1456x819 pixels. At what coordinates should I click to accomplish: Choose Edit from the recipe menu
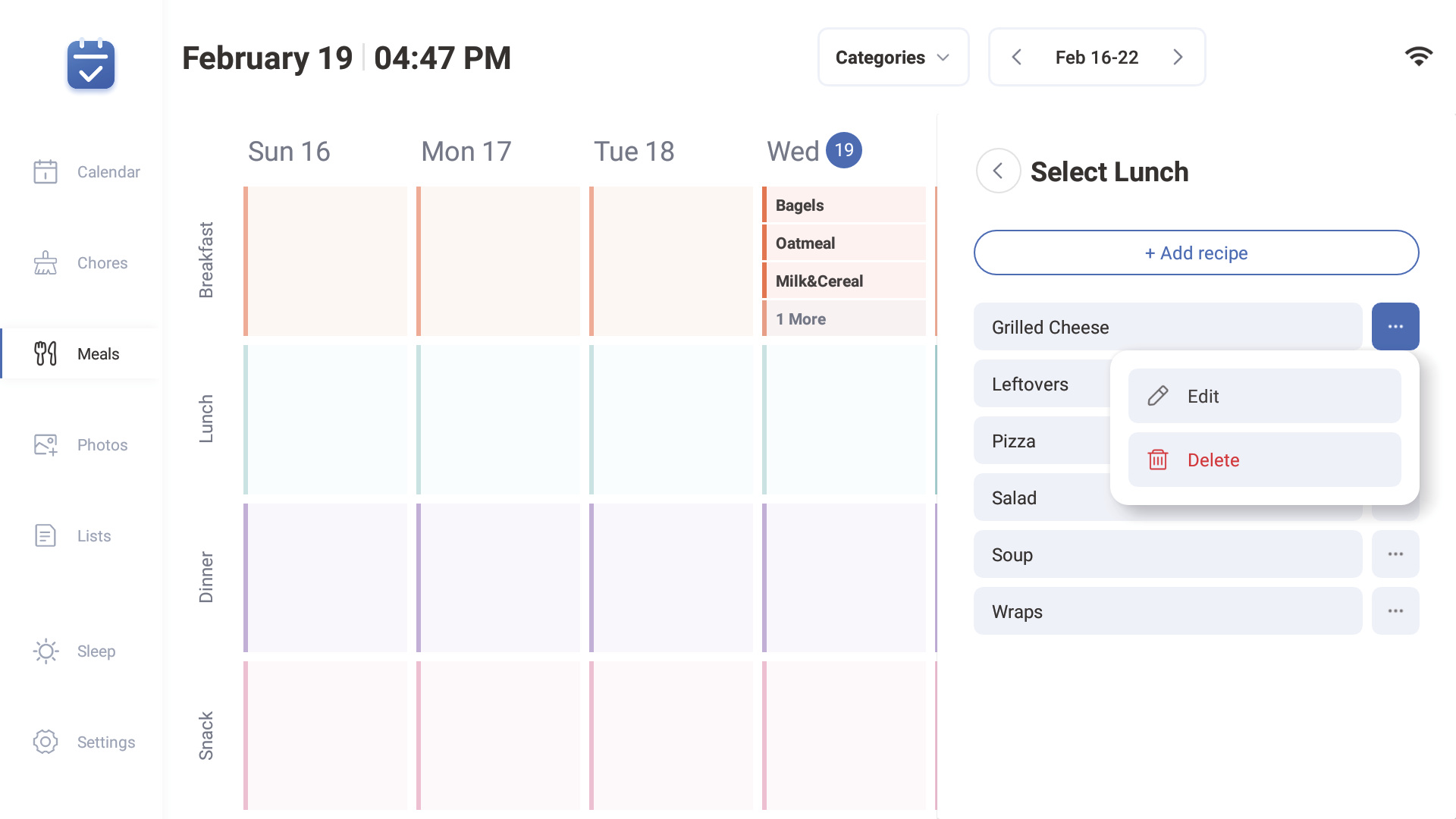(x=1264, y=396)
